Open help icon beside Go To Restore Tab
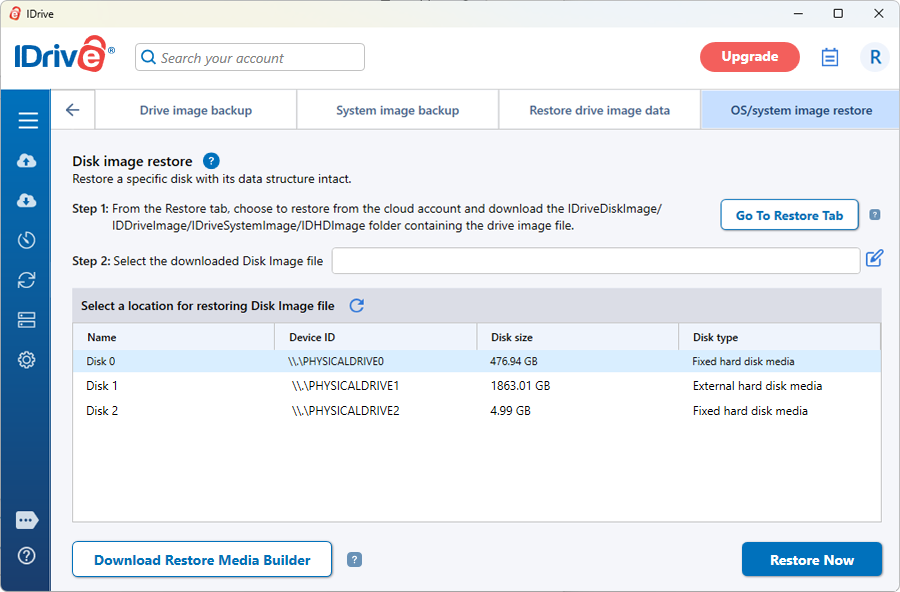 (875, 215)
